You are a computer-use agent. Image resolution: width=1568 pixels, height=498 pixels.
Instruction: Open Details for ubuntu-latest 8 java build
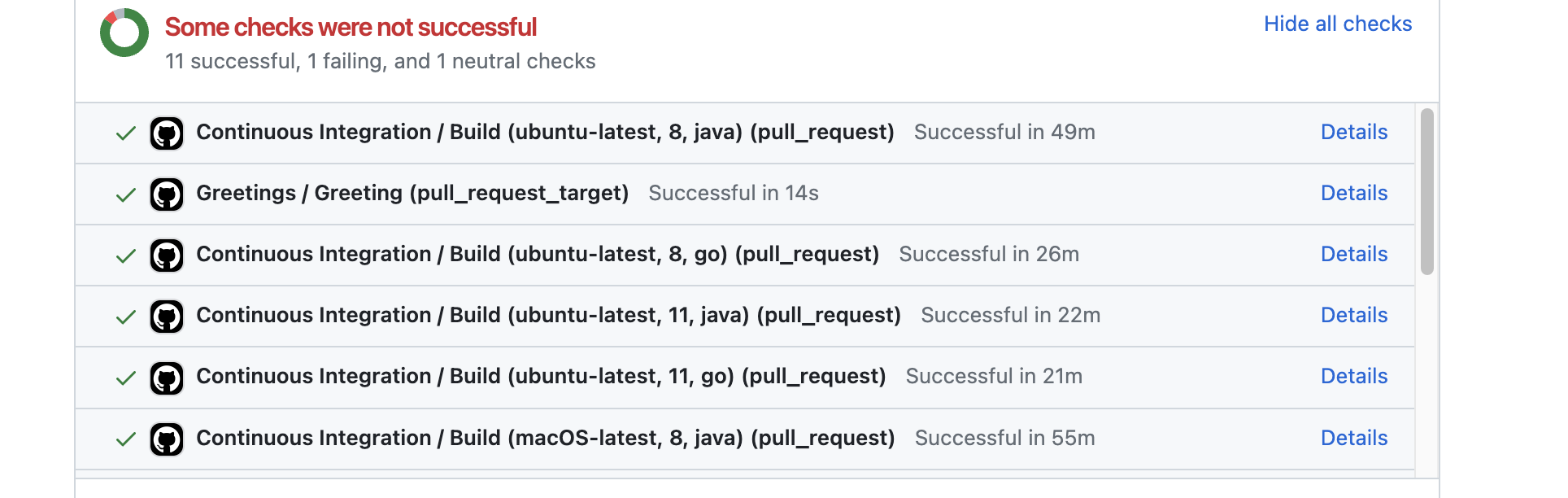click(1353, 132)
